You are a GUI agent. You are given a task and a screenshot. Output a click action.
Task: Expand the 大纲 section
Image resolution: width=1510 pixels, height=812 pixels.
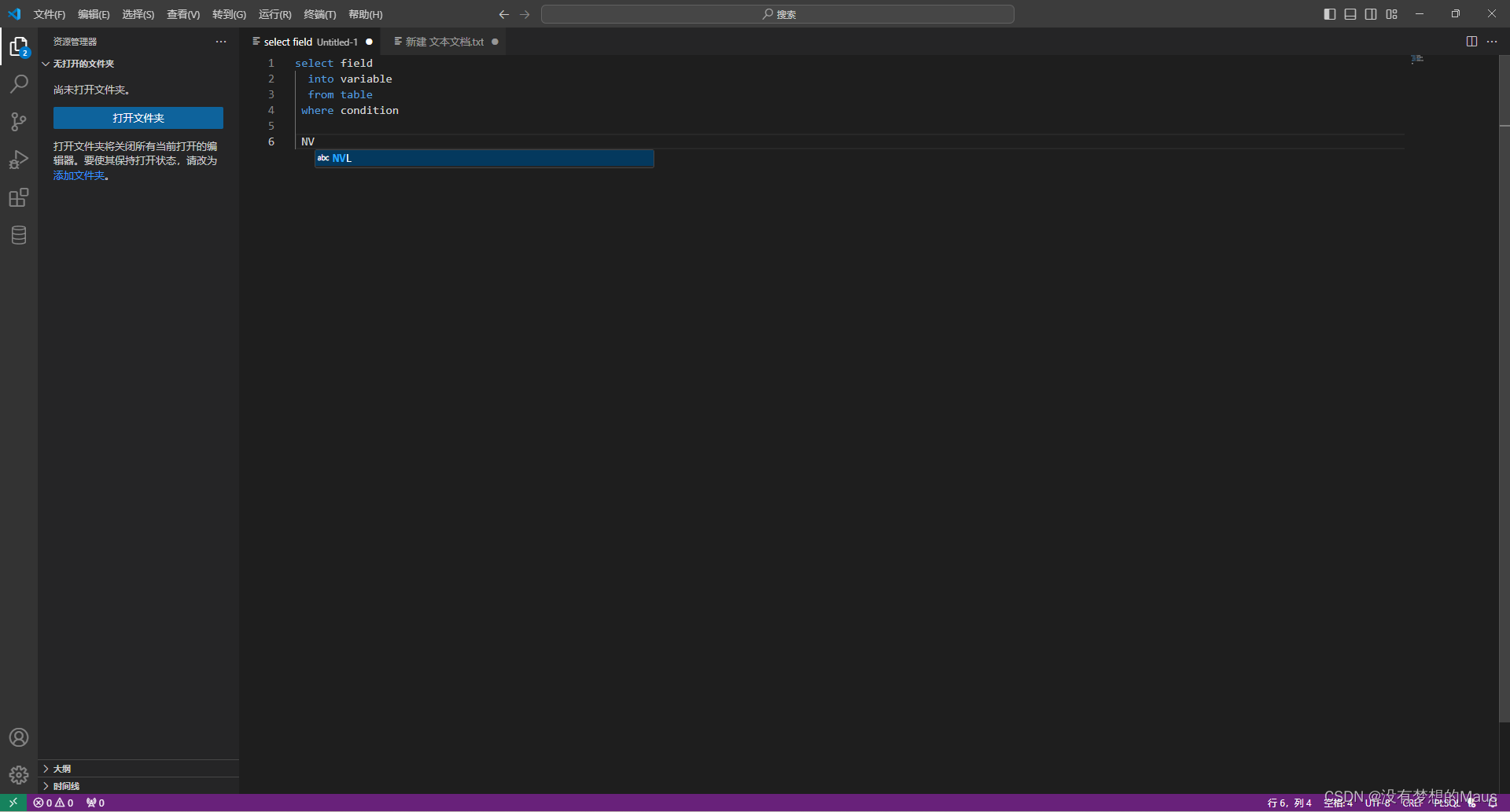(61, 769)
